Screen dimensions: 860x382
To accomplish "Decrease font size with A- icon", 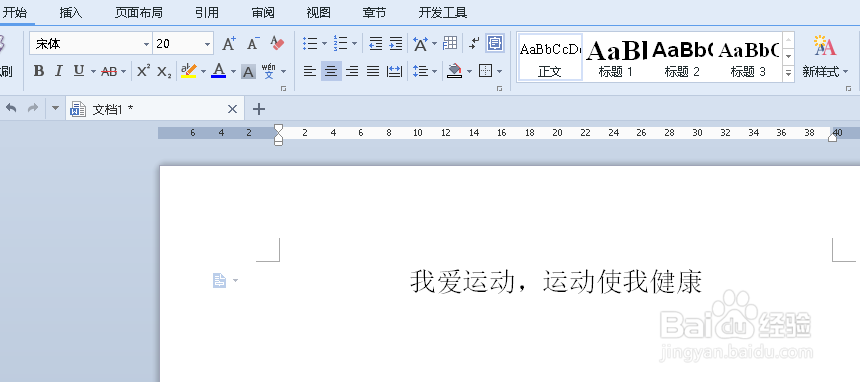I will click(253, 44).
